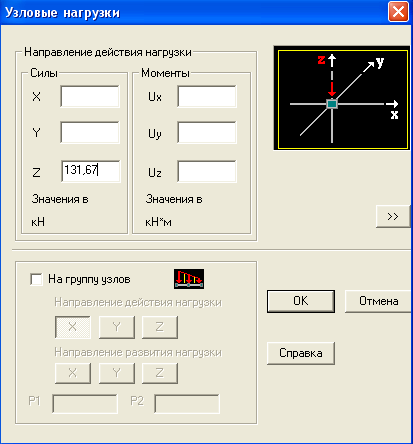413x444 pixels.
Task: Close the Узловые нагрузки dialog
Action: 398,12
